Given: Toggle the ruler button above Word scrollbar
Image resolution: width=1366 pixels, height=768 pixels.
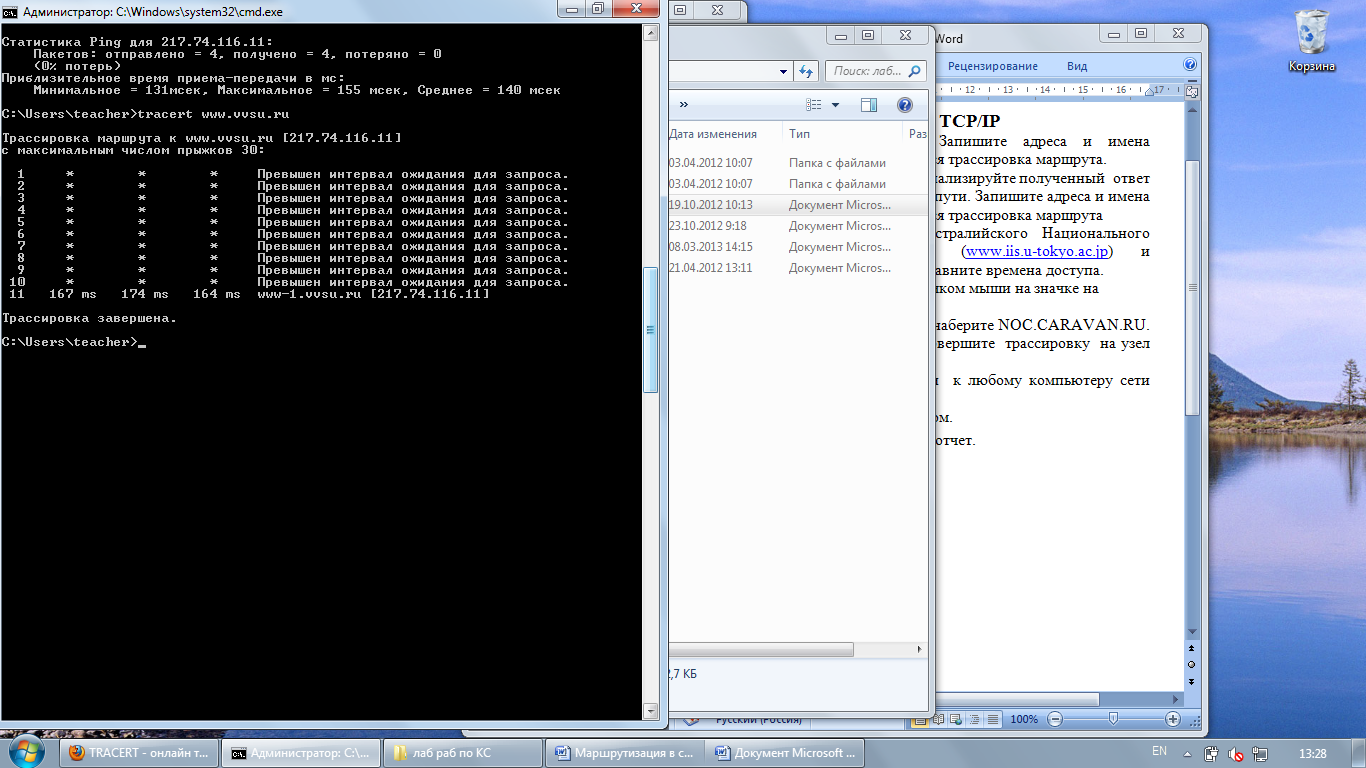Looking at the screenshot, I should click(x=1191, y=90).
